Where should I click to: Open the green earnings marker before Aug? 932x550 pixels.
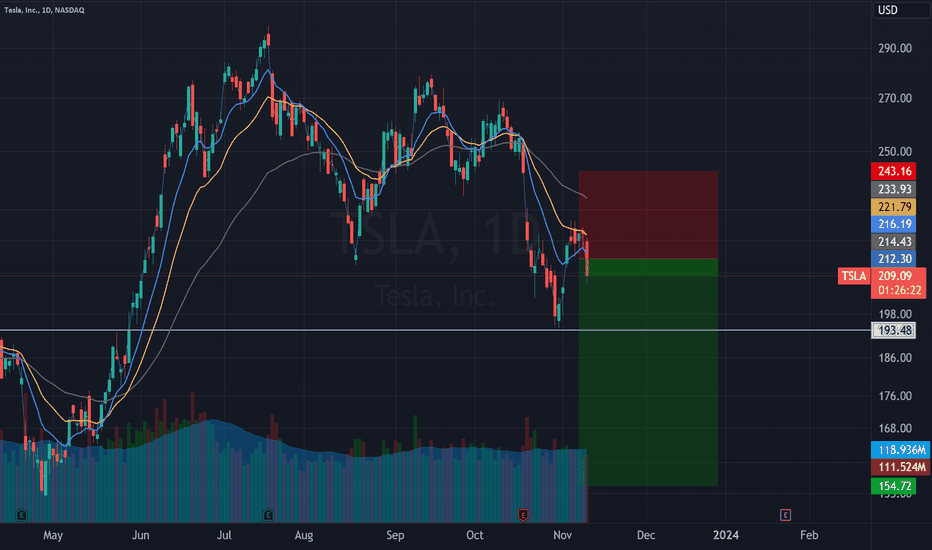[268, 515]
